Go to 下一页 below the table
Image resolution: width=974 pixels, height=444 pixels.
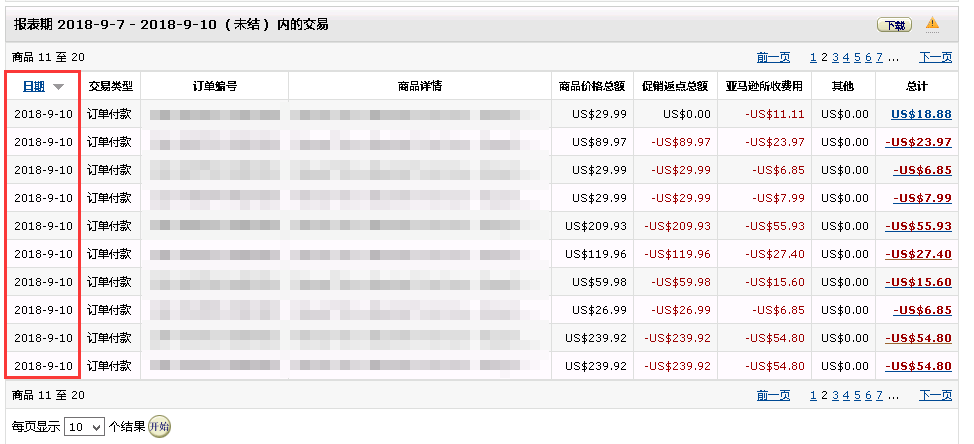pos(935,395)
